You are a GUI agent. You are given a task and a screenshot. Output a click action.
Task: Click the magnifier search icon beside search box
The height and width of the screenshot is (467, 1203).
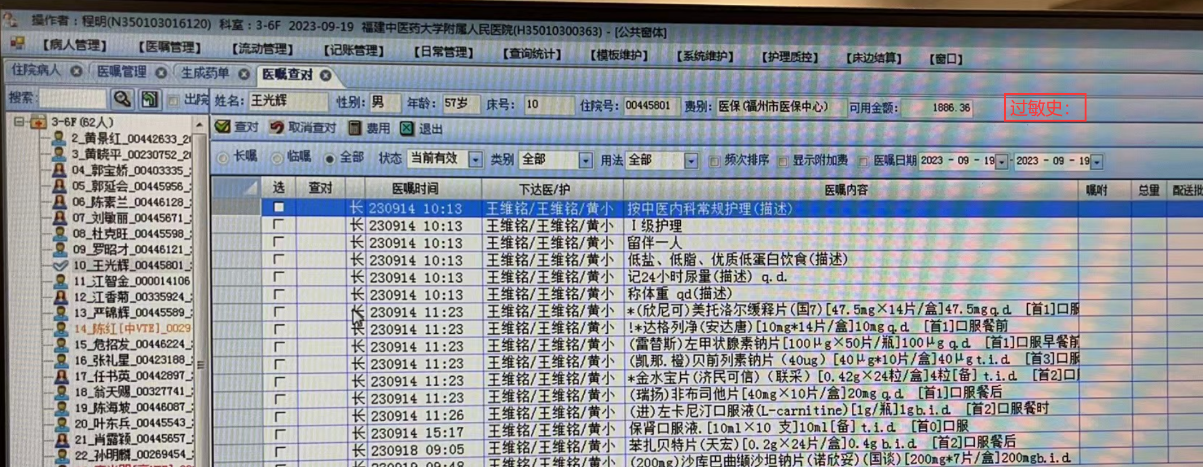click(122, 98)
